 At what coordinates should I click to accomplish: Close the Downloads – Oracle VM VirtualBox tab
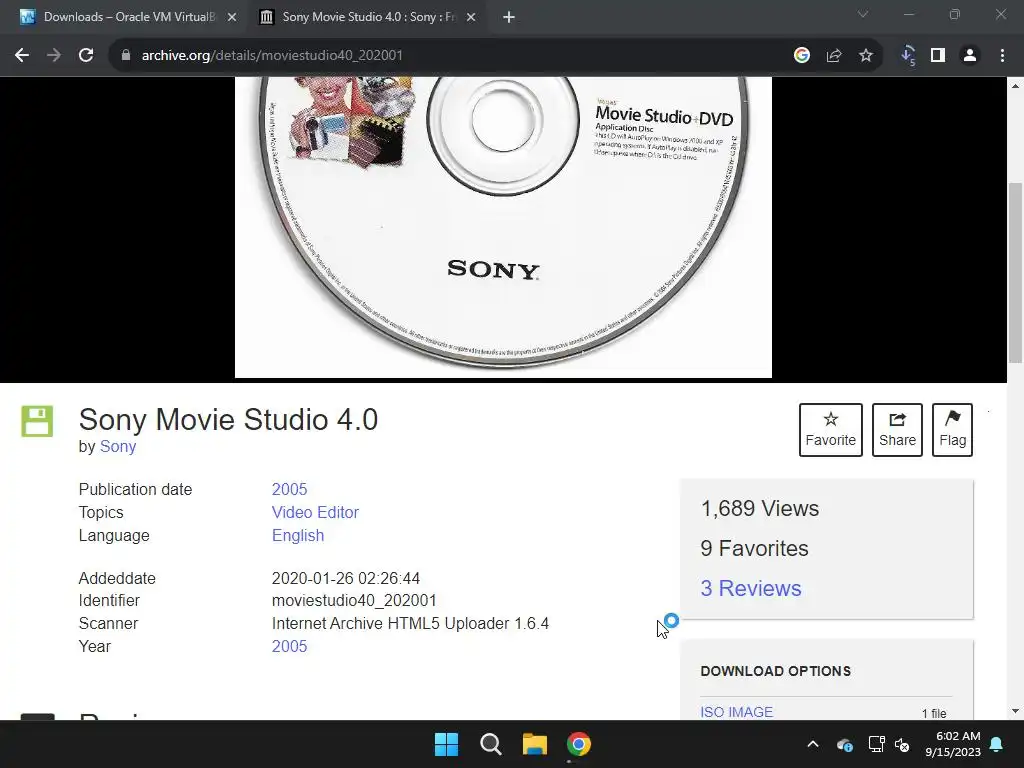(x=232, y=17)
